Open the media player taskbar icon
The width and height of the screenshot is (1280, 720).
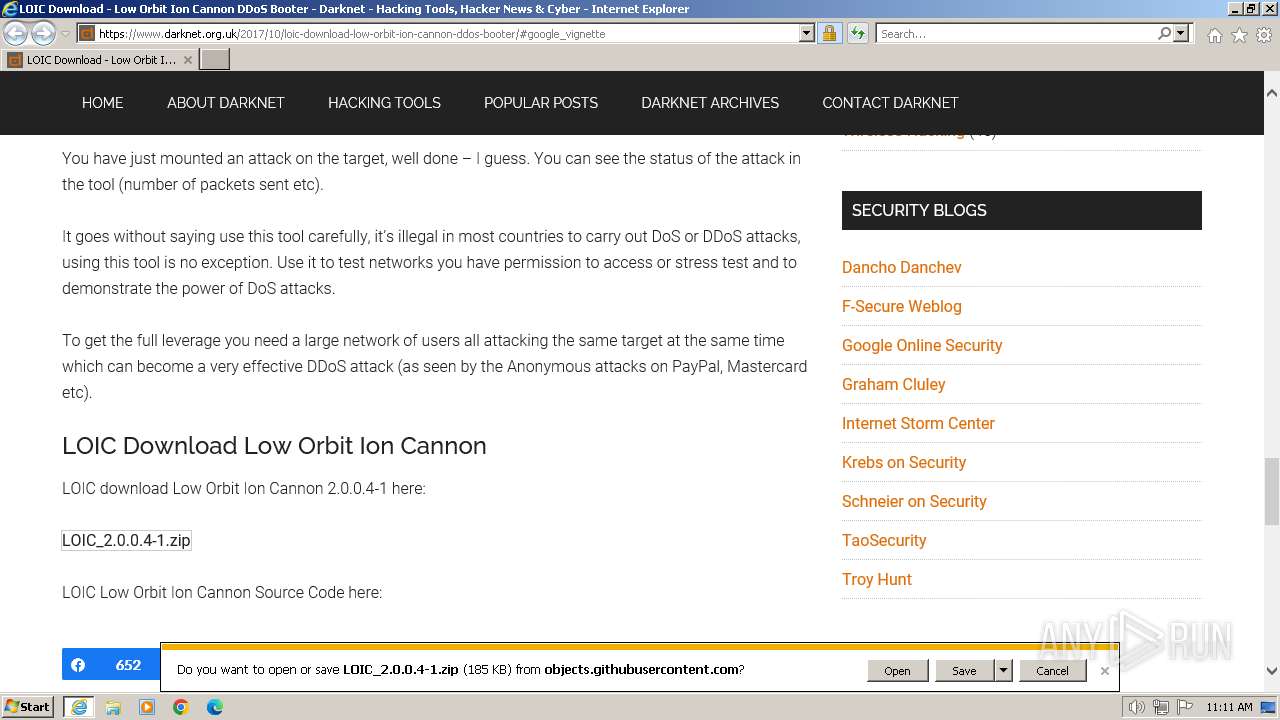147,707
